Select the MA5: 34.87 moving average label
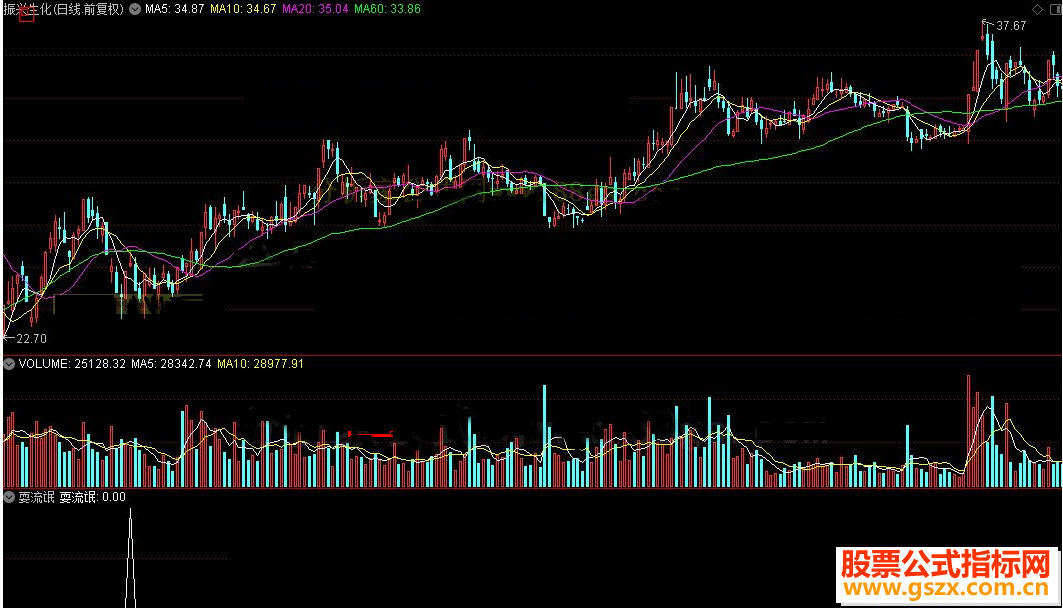Image resolution: width=1063 pixels, height=608 pixels. [x=174, y=9]
